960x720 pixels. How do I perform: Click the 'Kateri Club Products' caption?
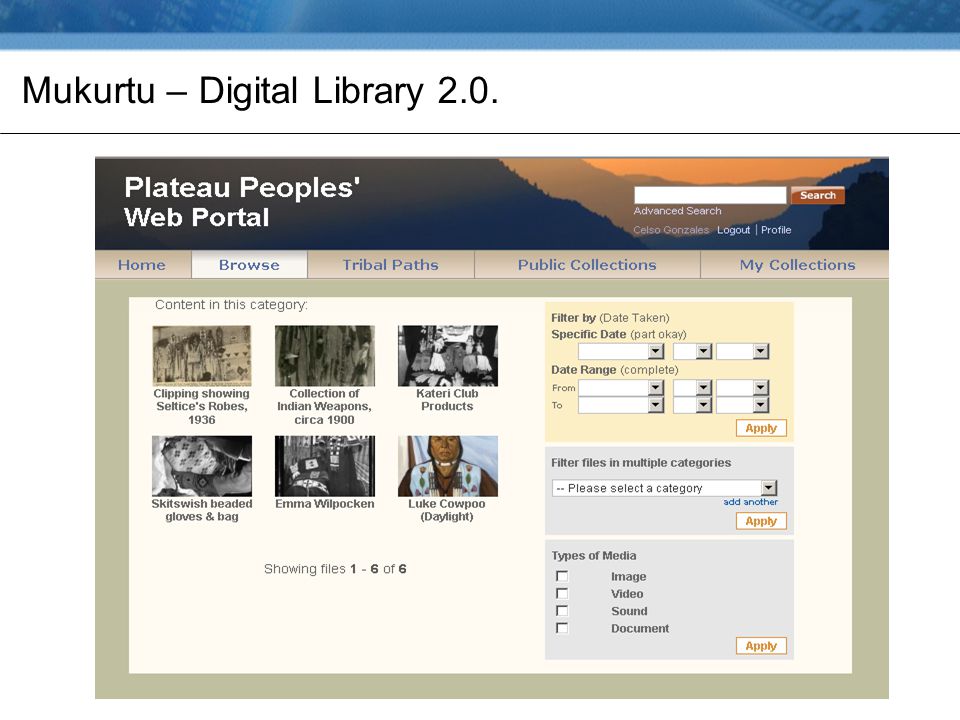click(x=448, y=400)
